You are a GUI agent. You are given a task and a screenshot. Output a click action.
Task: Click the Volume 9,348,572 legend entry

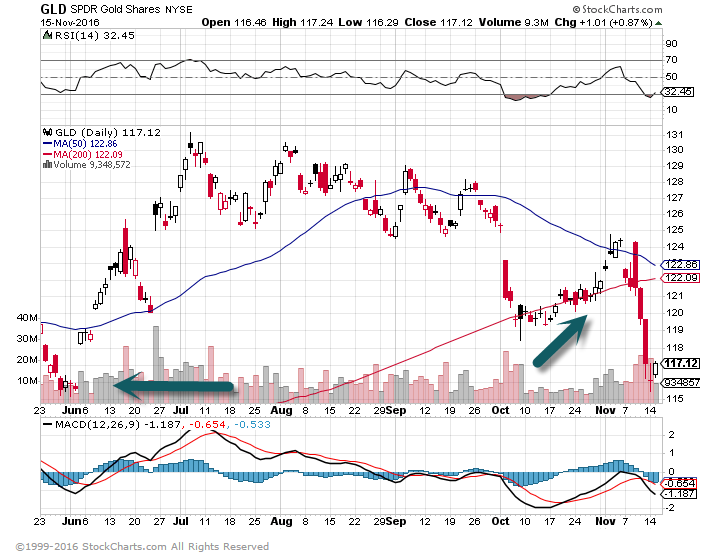pos(92,165)
